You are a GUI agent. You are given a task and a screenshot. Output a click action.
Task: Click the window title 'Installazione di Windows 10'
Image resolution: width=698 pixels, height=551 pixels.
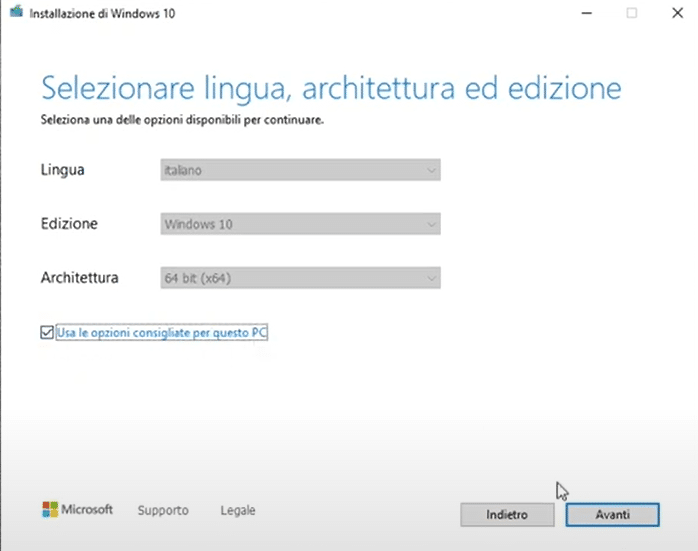pos(102,13)
